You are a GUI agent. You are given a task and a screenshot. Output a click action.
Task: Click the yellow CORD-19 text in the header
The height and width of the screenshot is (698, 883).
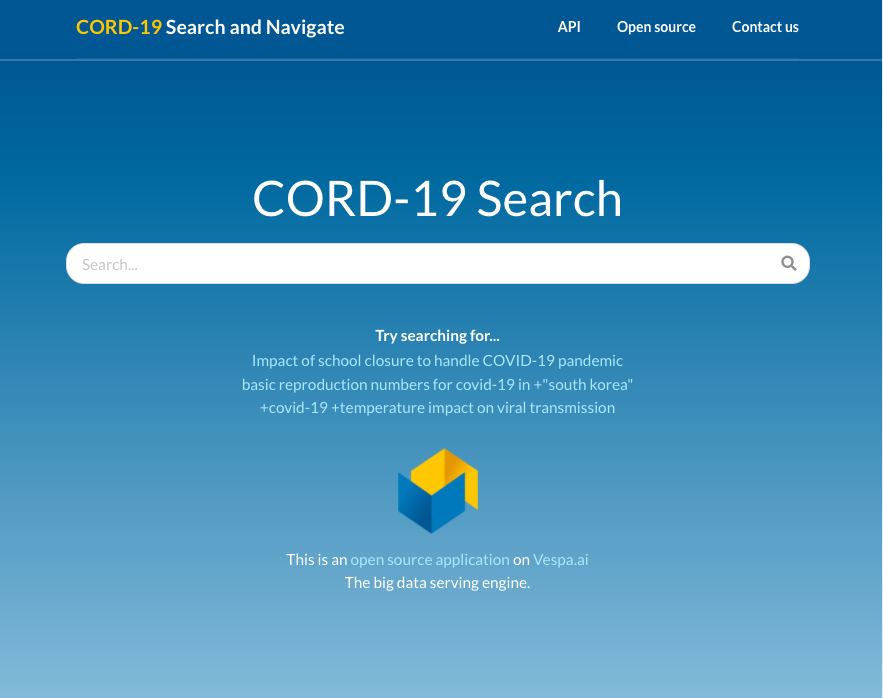[118, 27]
